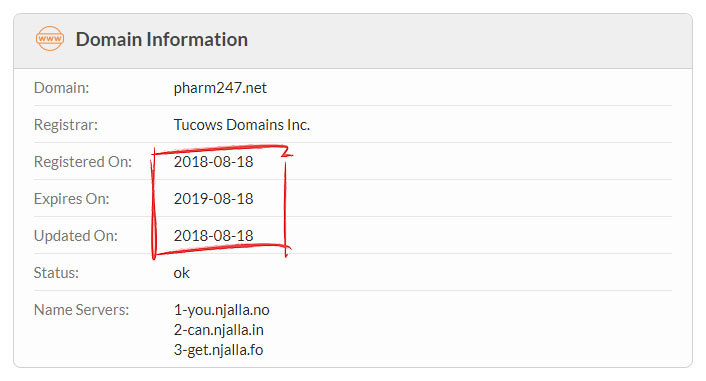Click name server 2-can.njalla.in

218,330
